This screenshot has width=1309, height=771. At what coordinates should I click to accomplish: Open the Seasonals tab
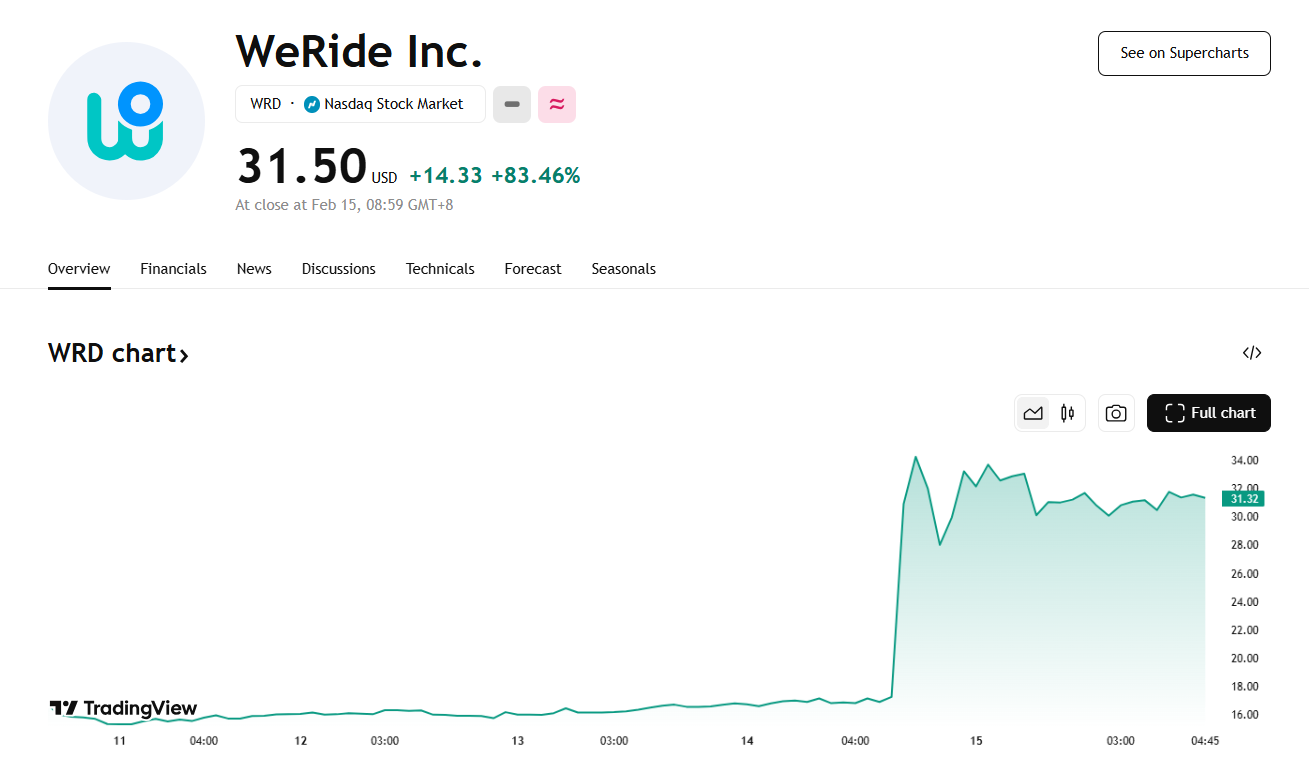click(x=623, y=269)
